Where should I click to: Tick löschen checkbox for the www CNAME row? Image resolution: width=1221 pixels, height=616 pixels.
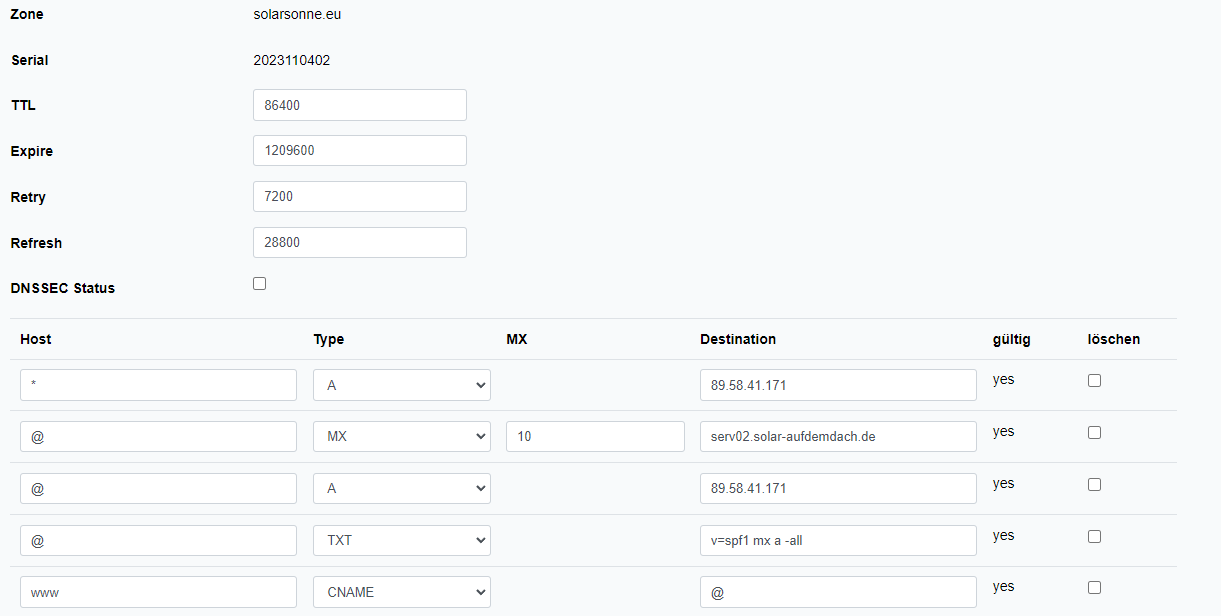1094,587
